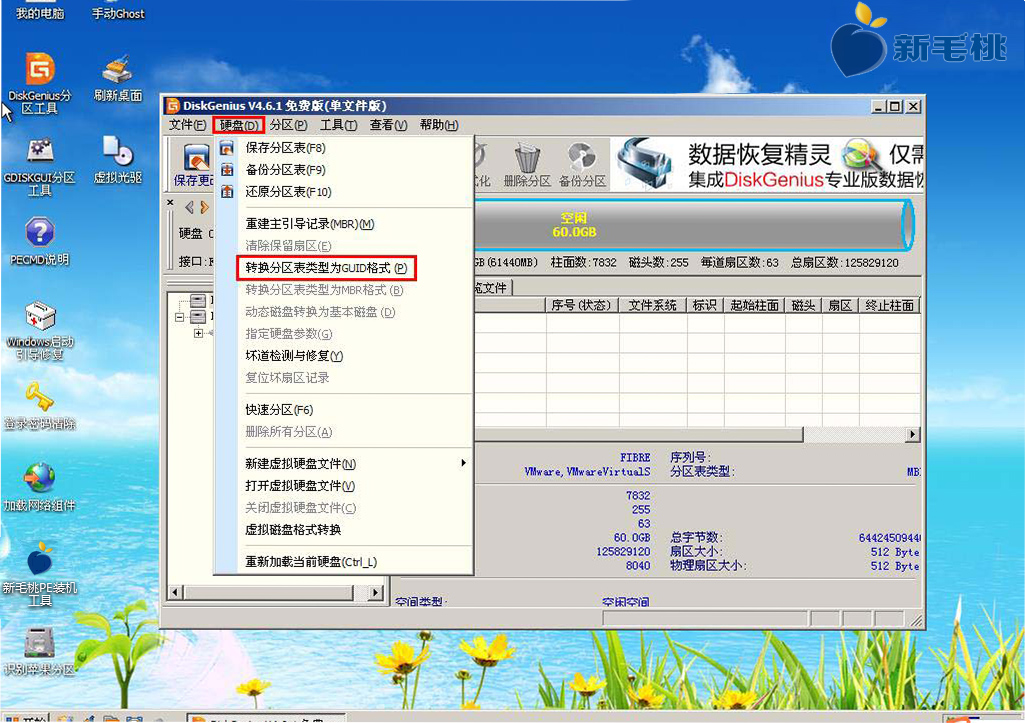Open the 登录密码清除 key icon
The width and height of the screenshot is (1025, 723).
[x=40, y=406]
